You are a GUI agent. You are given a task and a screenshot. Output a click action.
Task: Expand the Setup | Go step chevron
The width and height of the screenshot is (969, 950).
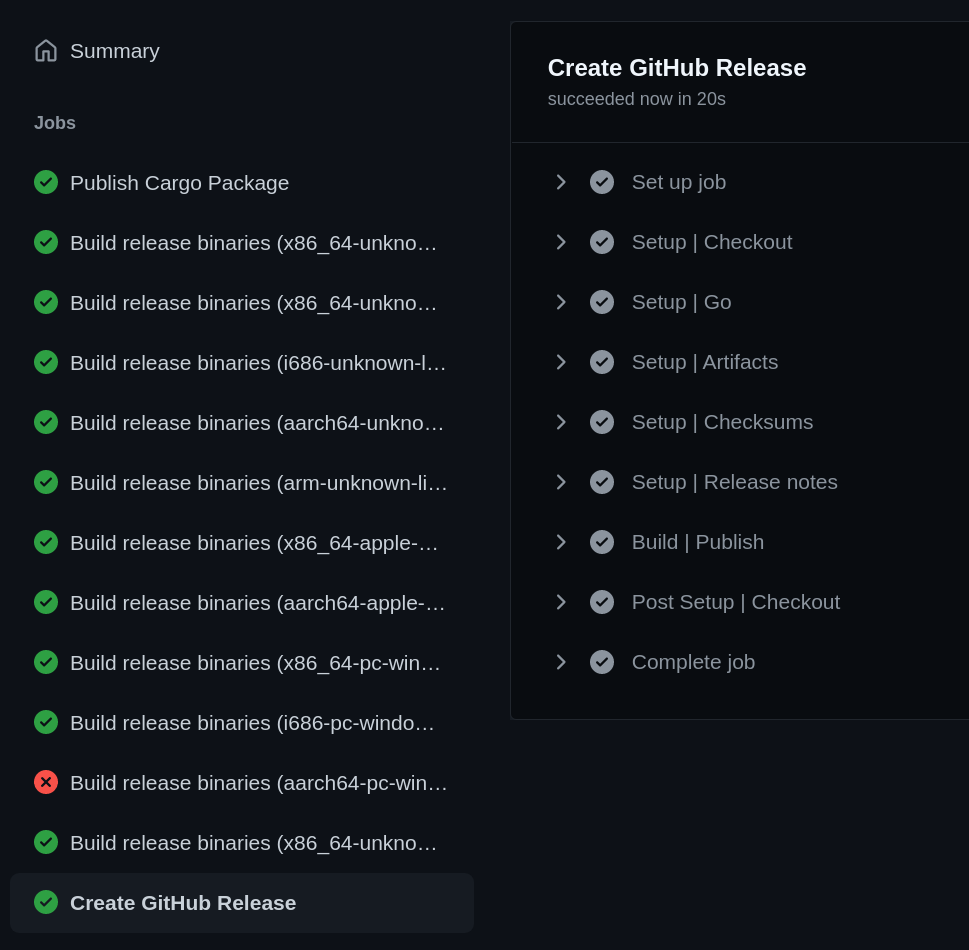(561, 302)
